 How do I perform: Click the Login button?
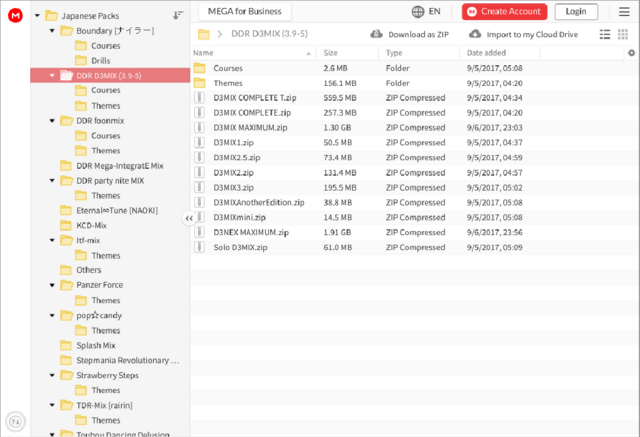576,11
